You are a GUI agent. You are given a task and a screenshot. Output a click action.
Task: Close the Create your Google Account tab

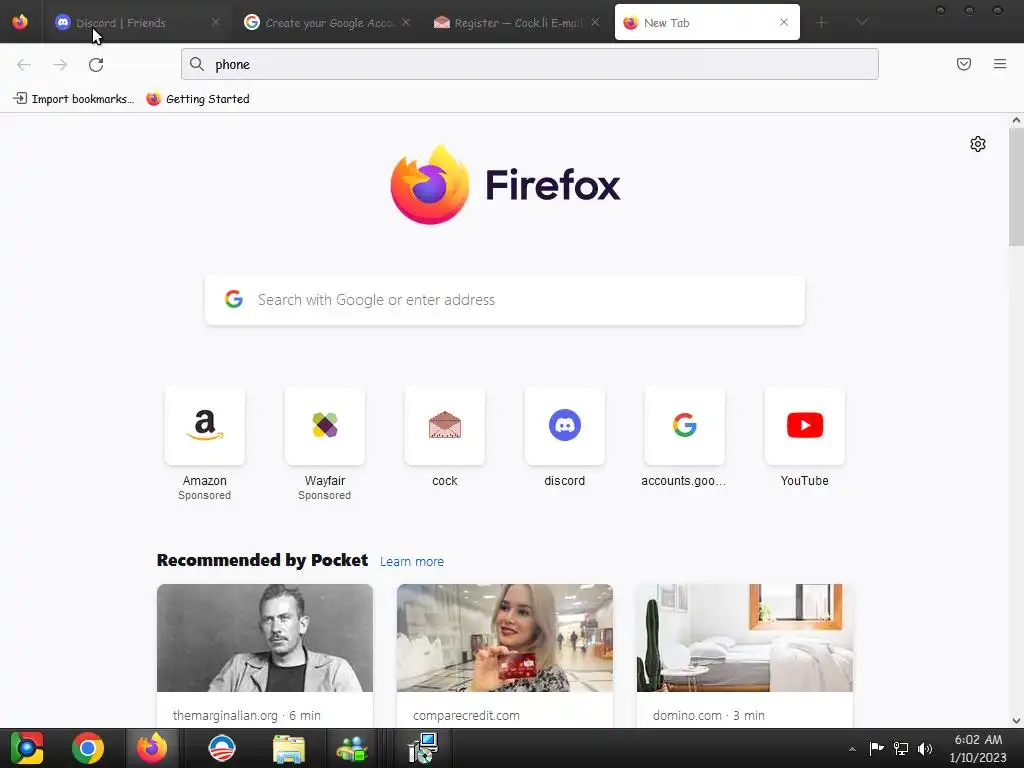(x=406, y=22)
